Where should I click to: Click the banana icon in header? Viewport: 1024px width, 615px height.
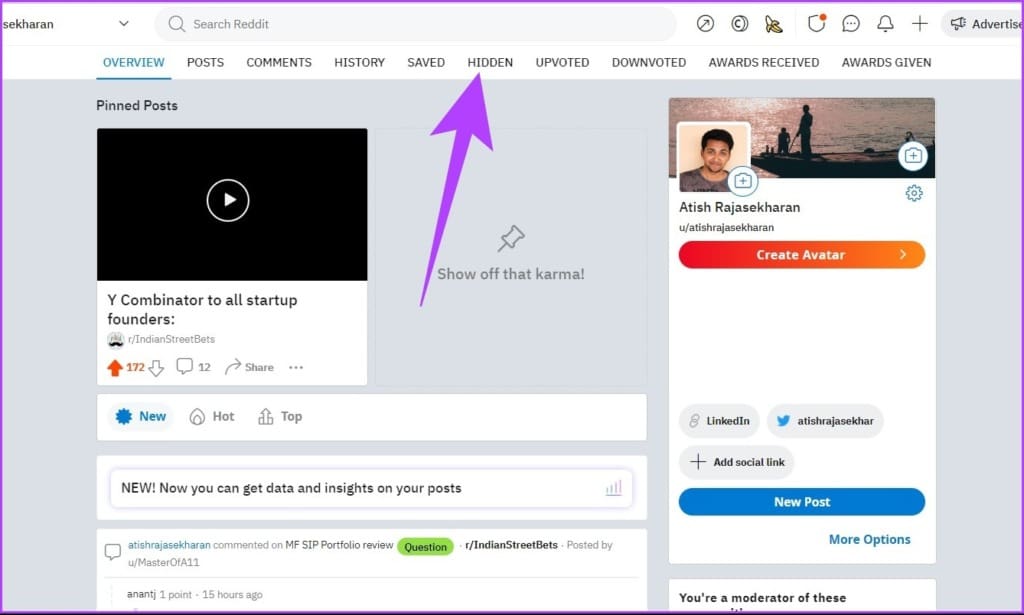pos(773,24)
